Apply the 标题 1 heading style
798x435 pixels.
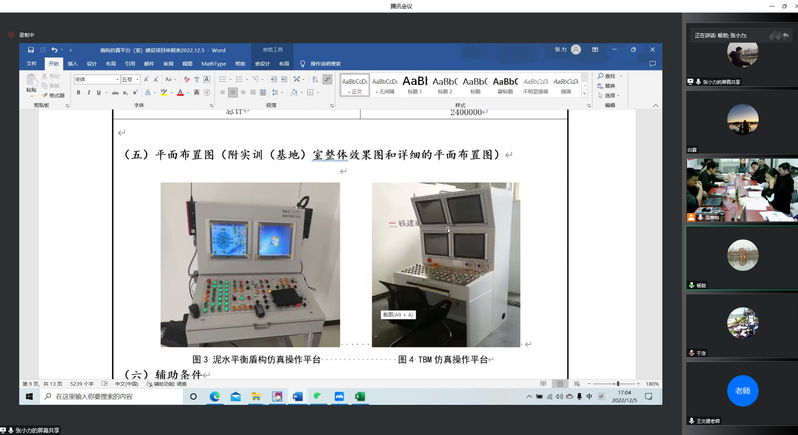pos(415,84)
